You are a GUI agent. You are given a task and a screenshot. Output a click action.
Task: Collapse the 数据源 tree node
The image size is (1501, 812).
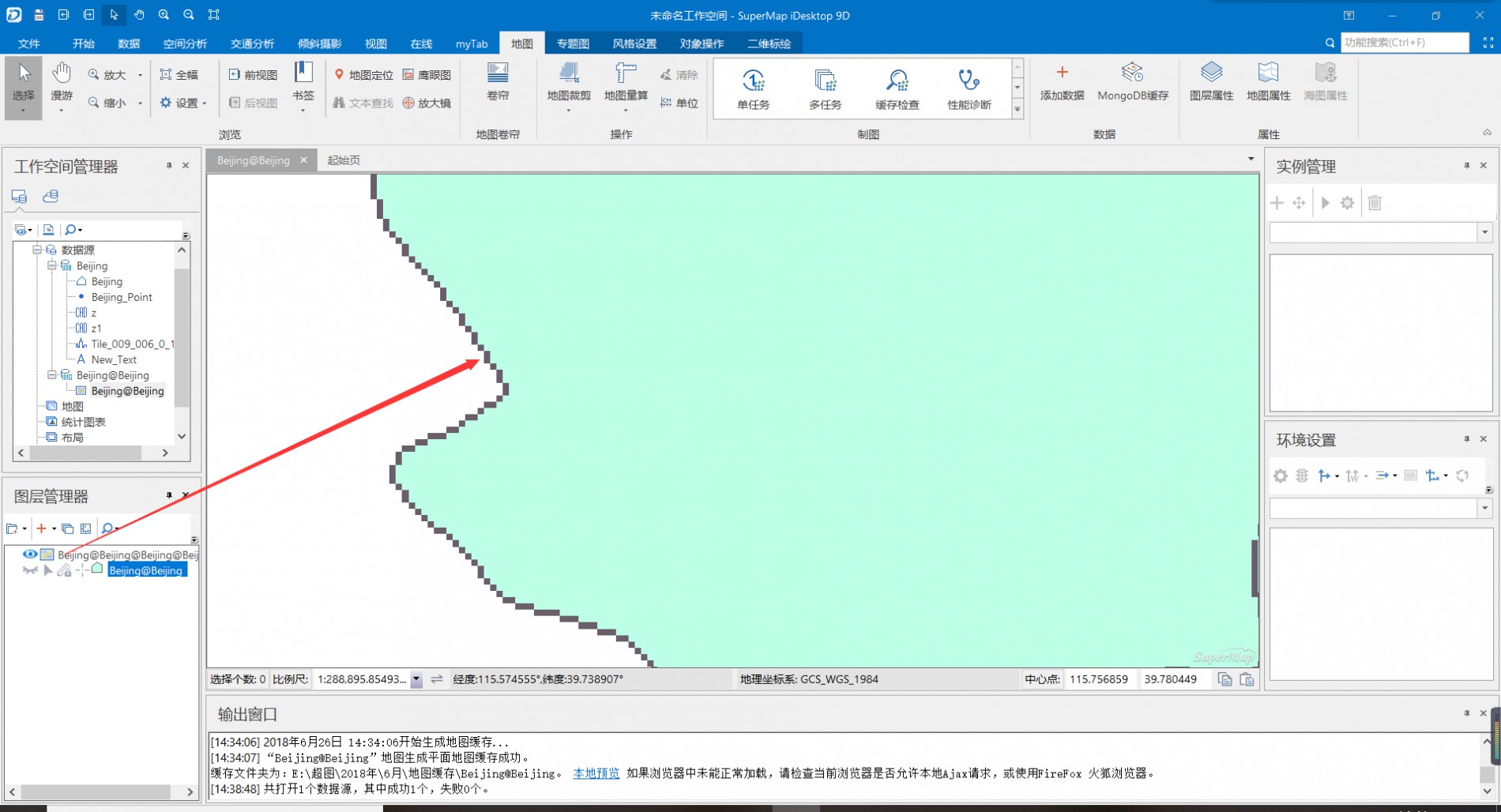36,250
